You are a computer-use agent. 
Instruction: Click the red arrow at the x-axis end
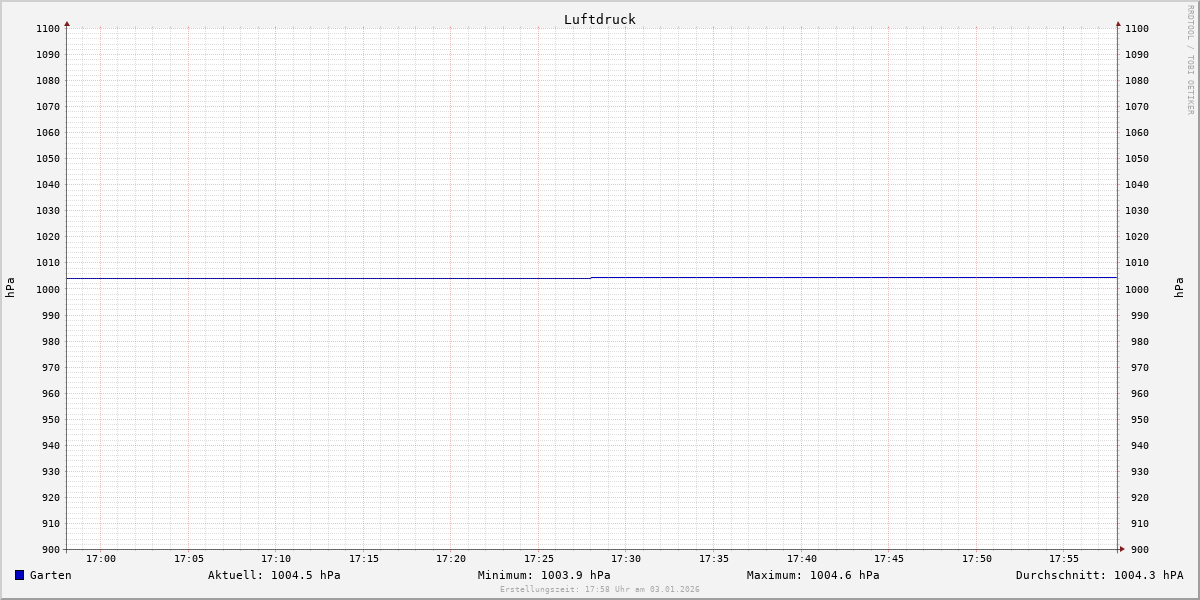(1121, 549)
